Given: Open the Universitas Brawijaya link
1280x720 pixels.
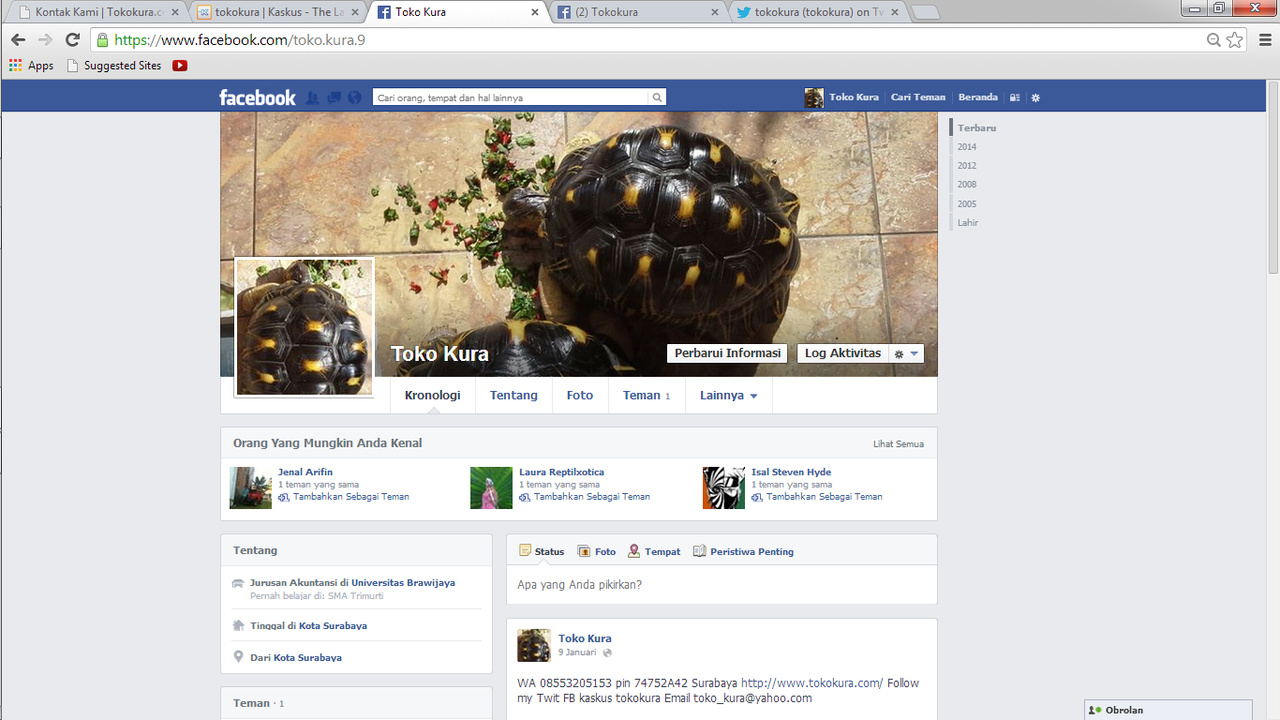Looking at the screenshot, I should click(403, 582).
